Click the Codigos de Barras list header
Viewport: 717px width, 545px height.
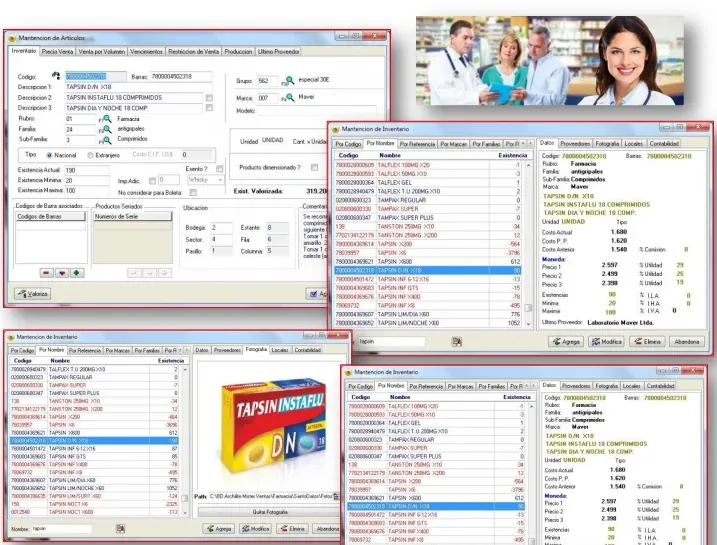51,217
